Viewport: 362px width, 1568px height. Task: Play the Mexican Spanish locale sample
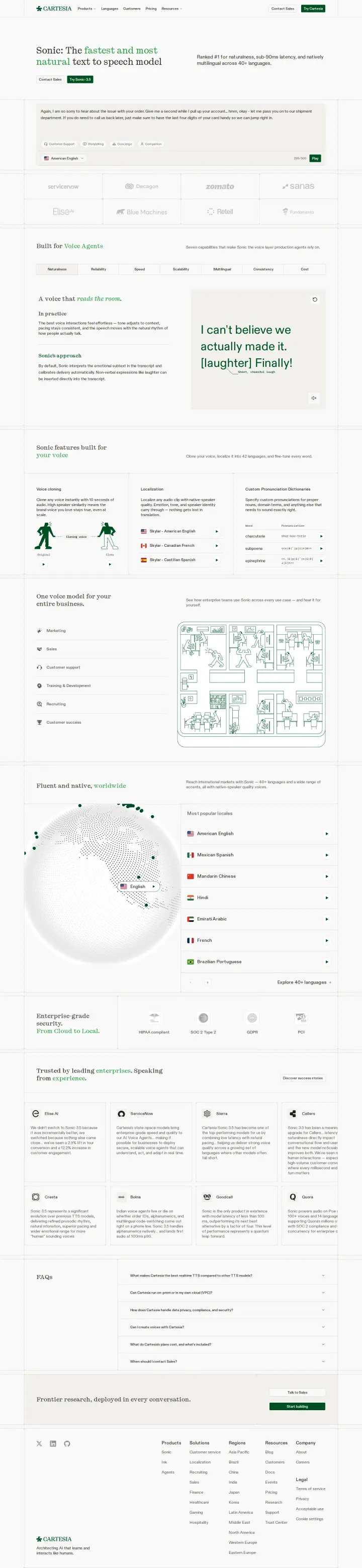point(327,854)
